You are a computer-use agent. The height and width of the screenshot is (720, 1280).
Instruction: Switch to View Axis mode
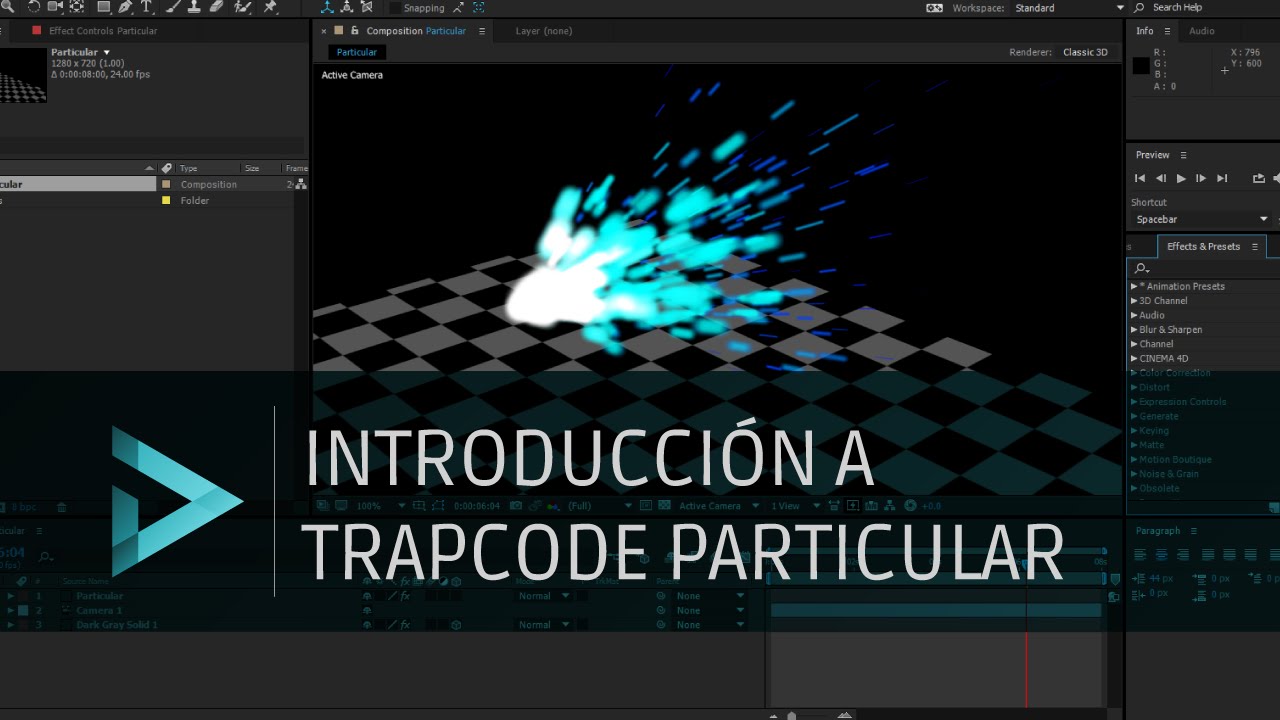click(x=366, y=7)
